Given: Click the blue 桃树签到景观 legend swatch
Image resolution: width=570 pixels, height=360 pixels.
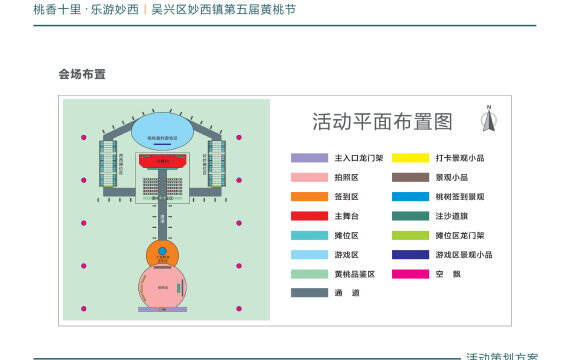Looking at the screenshot, I should click(x=410, y=197).
